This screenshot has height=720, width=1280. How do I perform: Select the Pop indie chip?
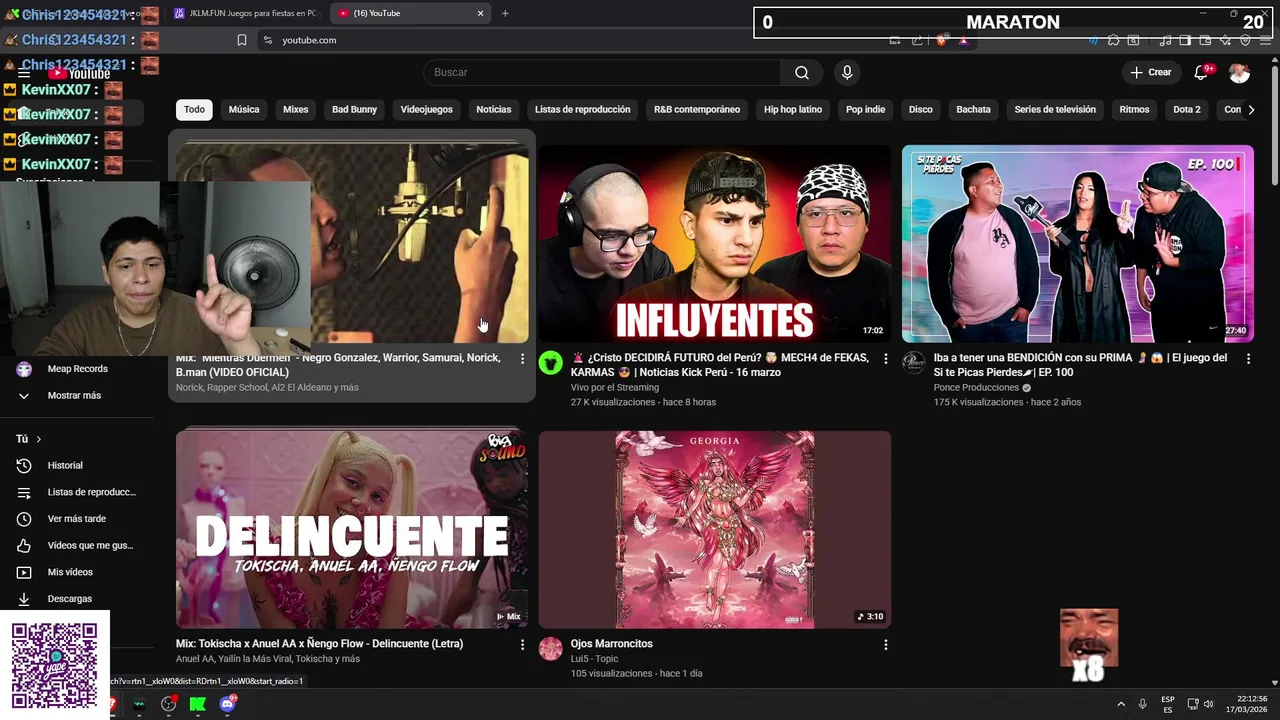[866, 109]
